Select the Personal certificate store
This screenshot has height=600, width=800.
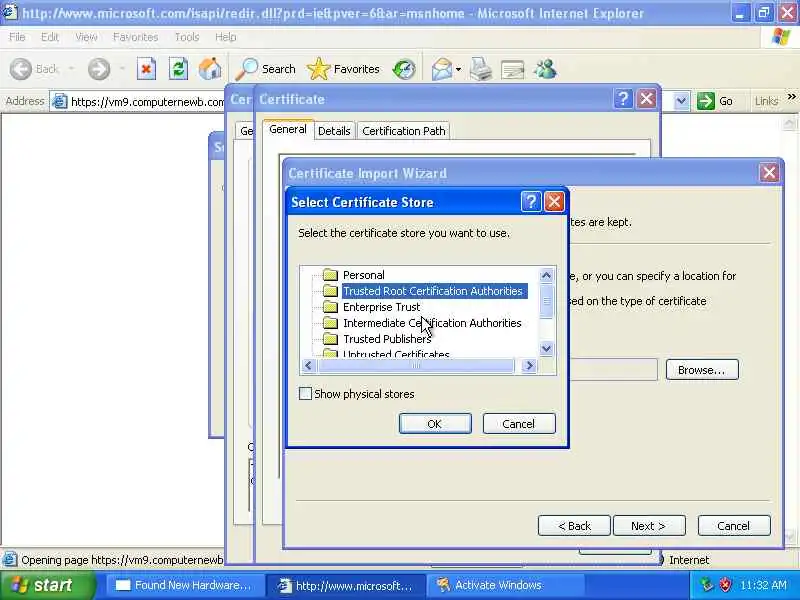pyautogui.click(x=364, y=275)
